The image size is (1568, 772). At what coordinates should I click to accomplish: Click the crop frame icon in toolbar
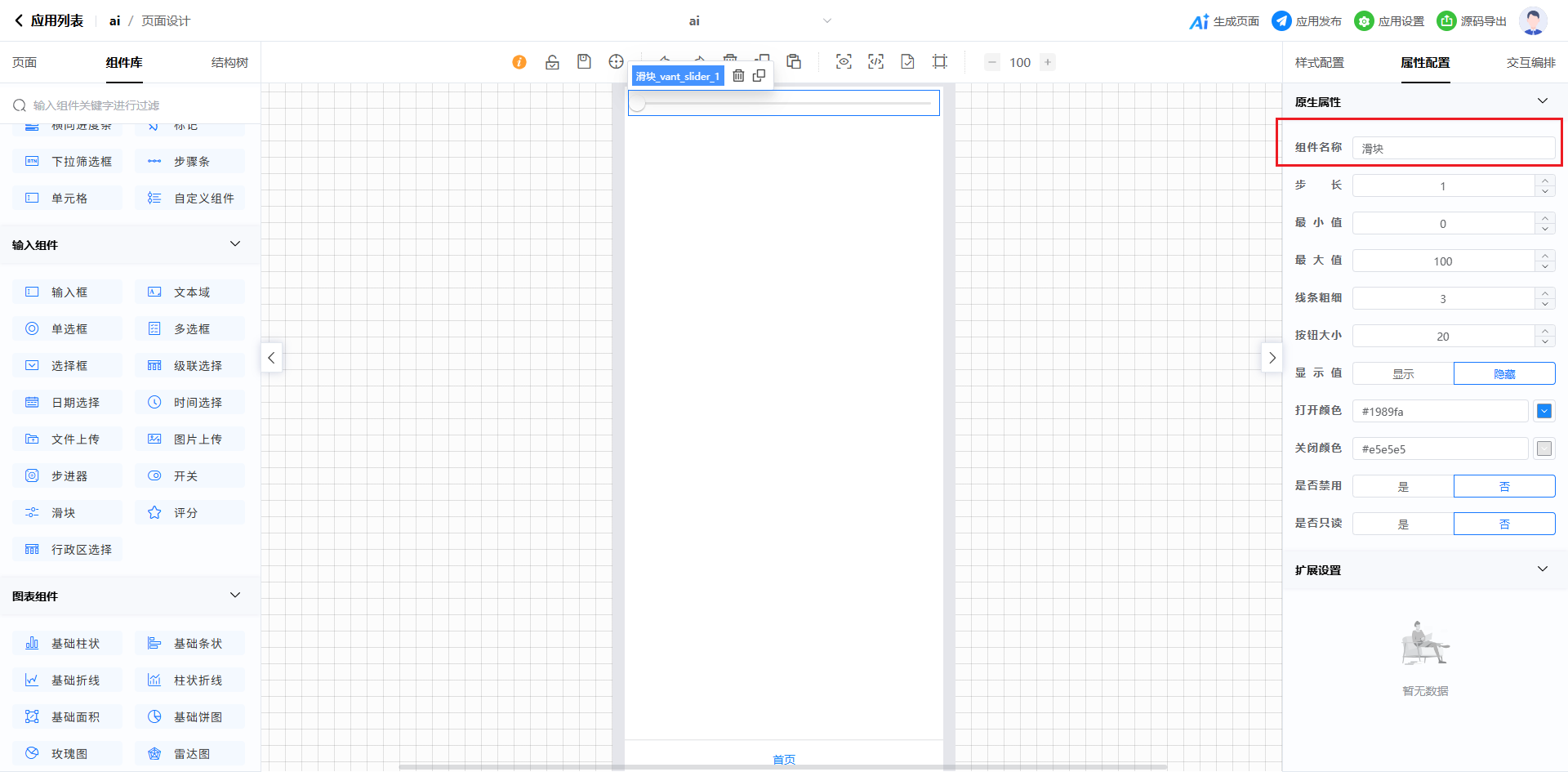pyautogui.click(x=940, y=62)
